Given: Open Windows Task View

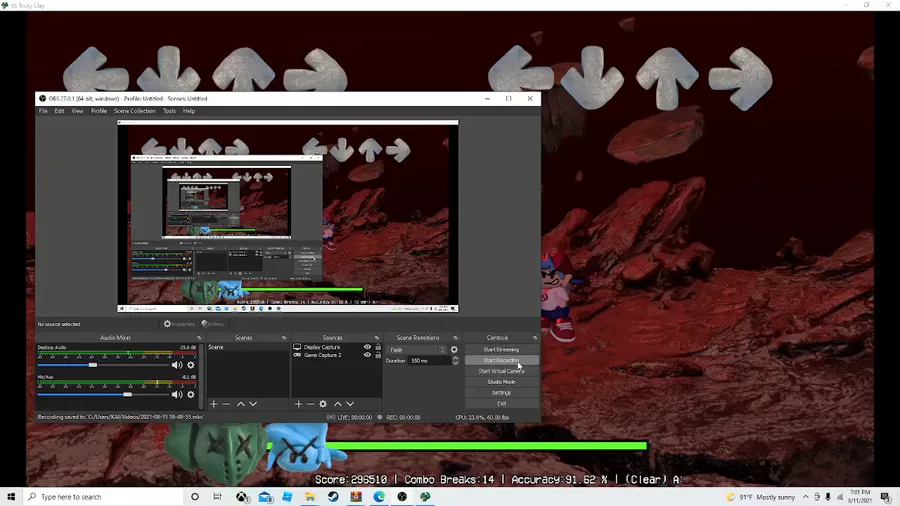Looking at the screenshot, I should (217, 497).
